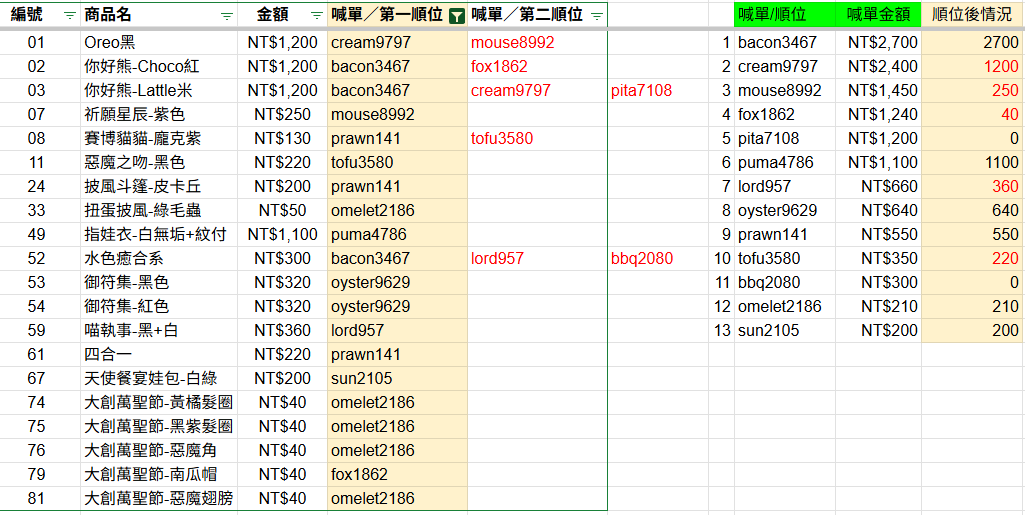Open filter icon in 商品名 column header
Viewport: 1025px width, 515px height.
pyautogui.click(x=227, y=16)
